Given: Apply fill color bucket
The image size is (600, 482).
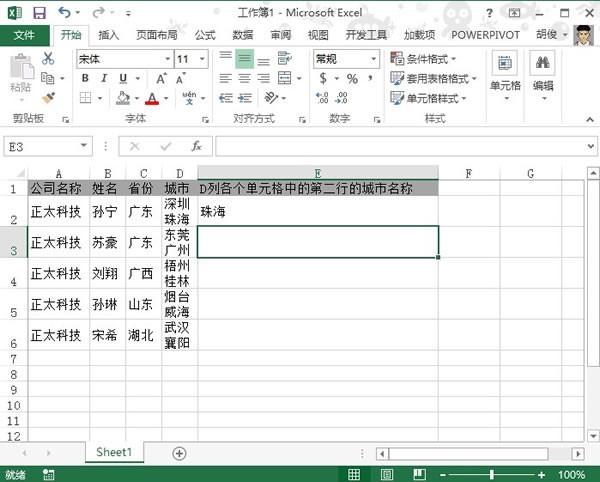Looking at the screenshot, I should pos(123,98).
